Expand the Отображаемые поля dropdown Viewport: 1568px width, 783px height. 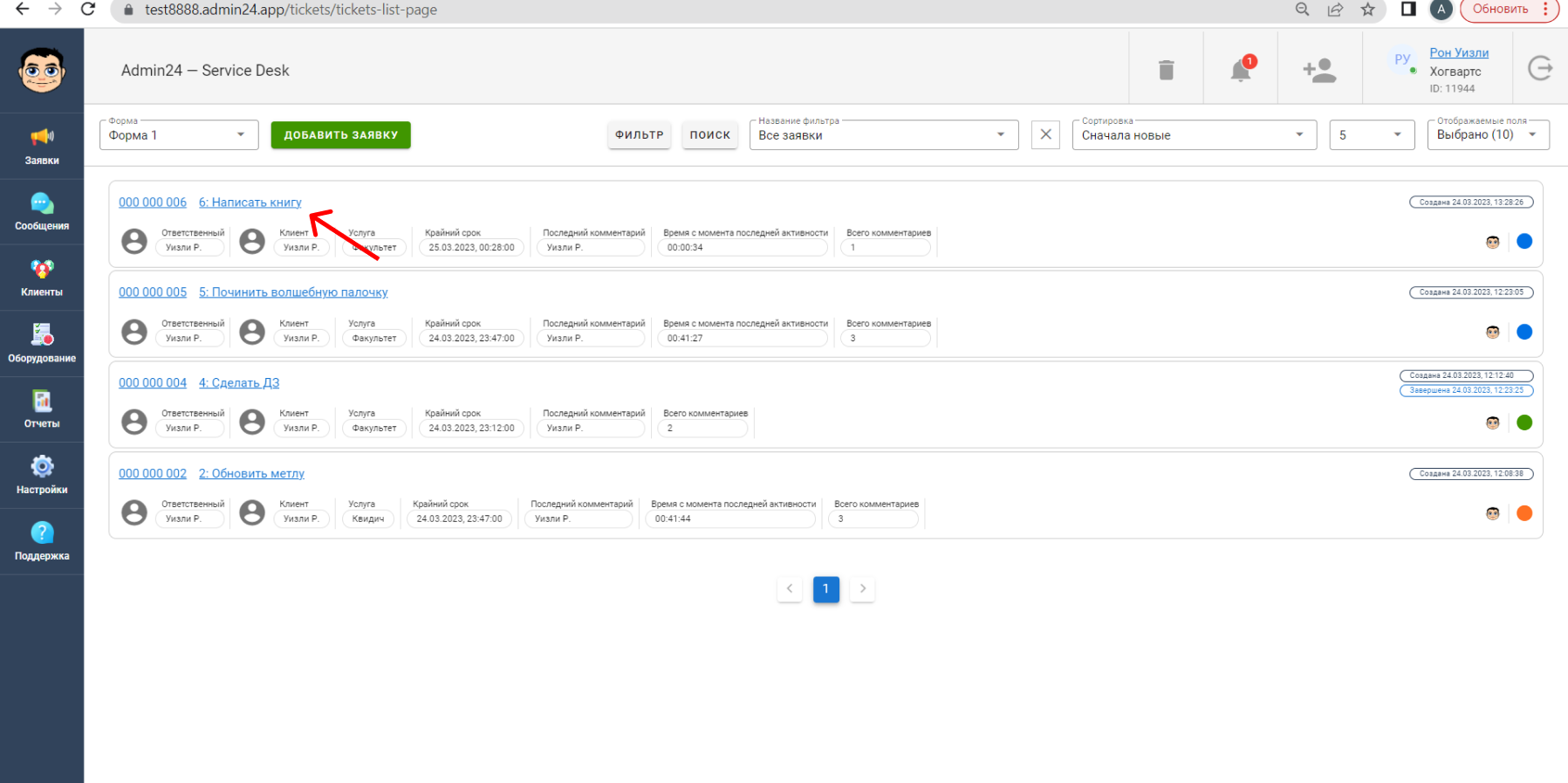1488,134
